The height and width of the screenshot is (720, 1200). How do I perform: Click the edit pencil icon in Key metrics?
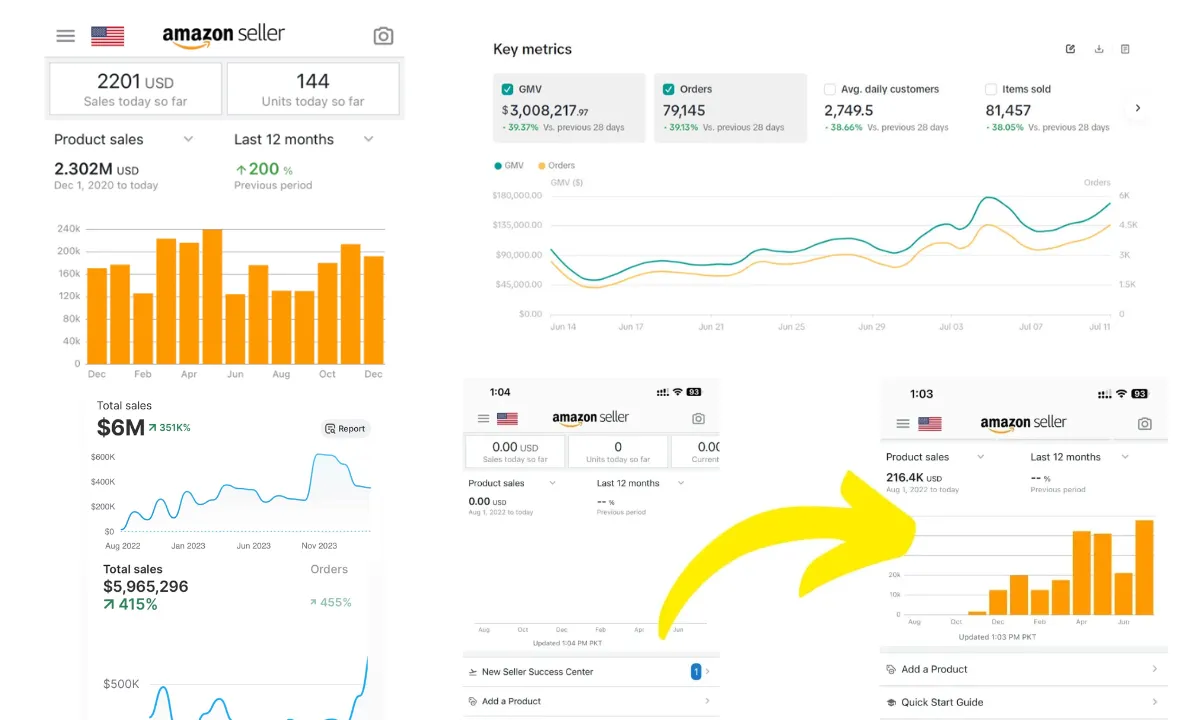[1071, 49]
